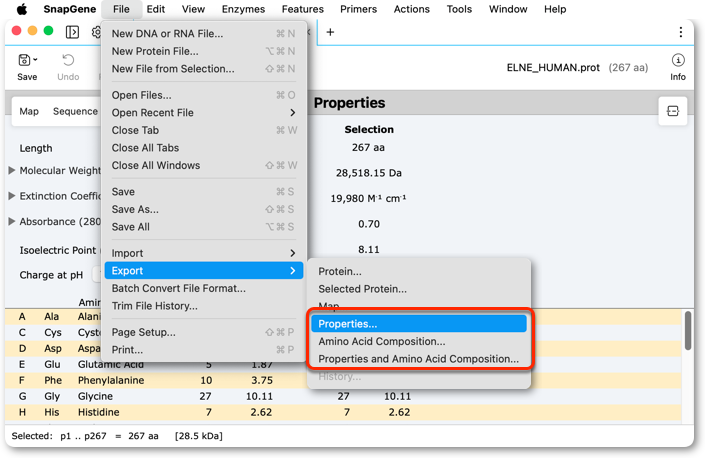The image size is (705, 458).
Task: Toggle the sidebar panel icon
Action: (72, 32)
